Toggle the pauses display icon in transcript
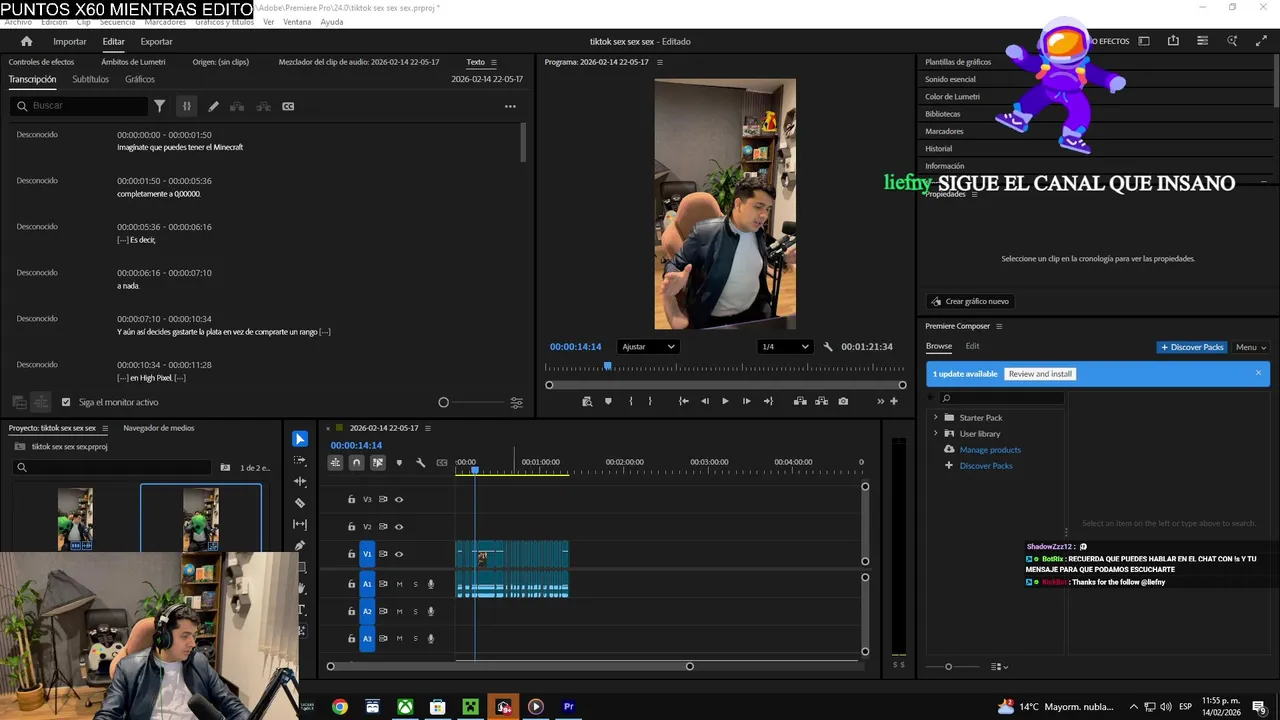This screenshot has height=720, width=1280. [x=186, y=106]
